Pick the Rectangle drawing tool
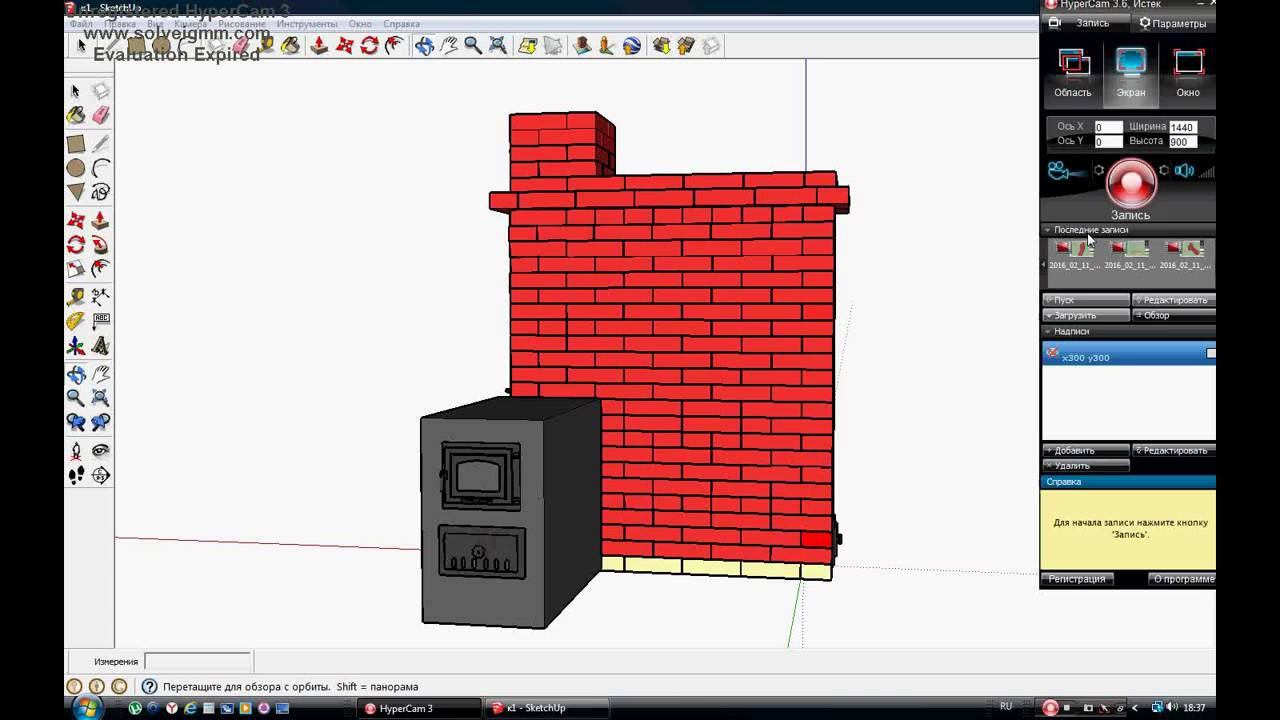1280x720 pixels. click(76, 144)
